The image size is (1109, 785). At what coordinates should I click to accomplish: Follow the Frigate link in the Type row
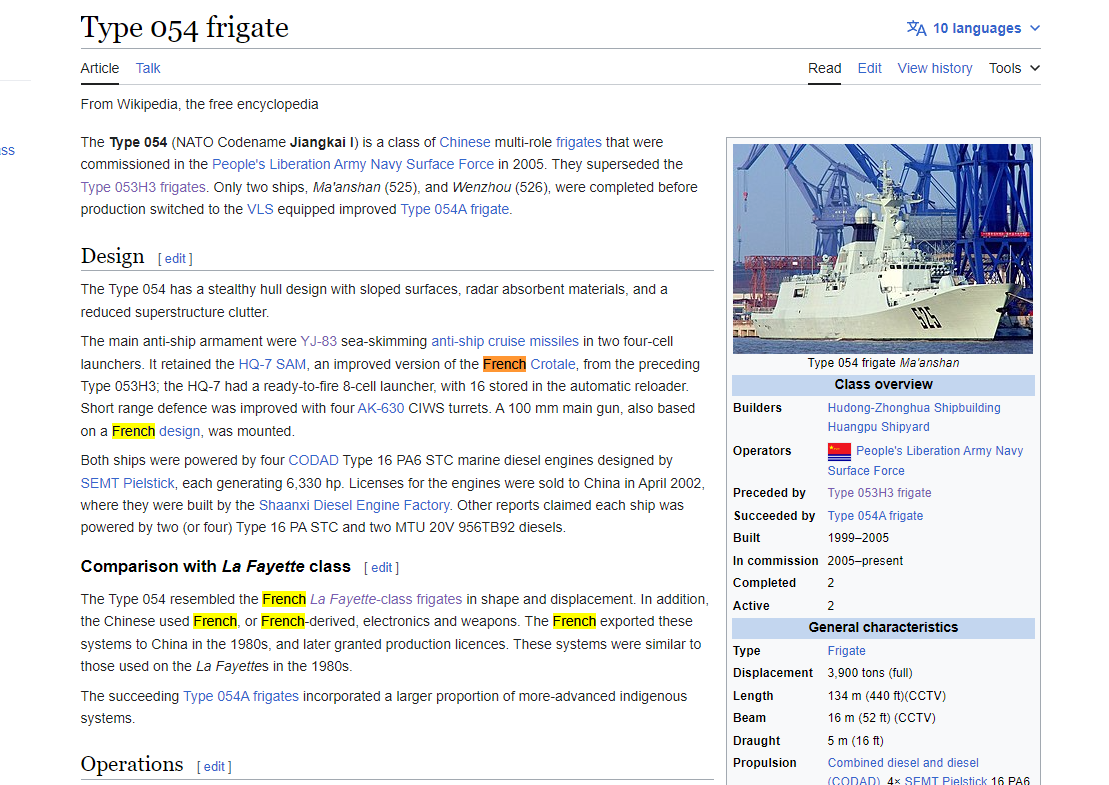[x=847, y=651]
